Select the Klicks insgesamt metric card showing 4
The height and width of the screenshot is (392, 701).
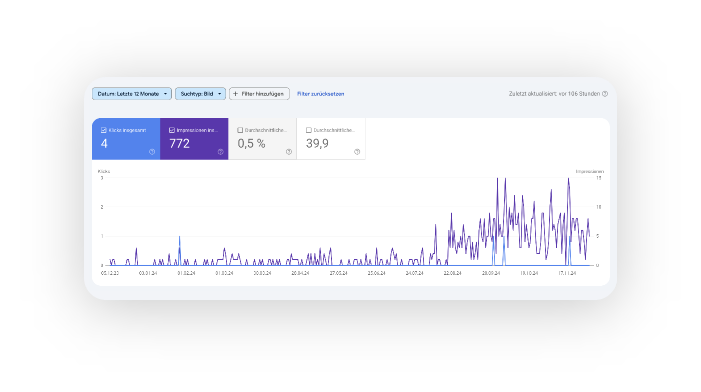[x=126, y=139]
